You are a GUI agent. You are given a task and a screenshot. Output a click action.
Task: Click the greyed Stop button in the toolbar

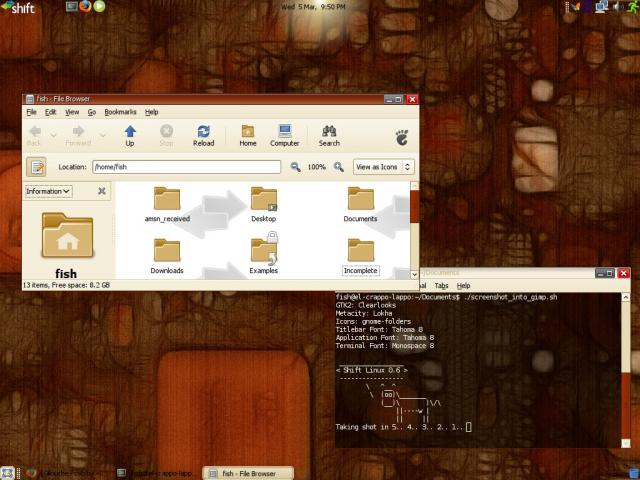click(166, 136)
